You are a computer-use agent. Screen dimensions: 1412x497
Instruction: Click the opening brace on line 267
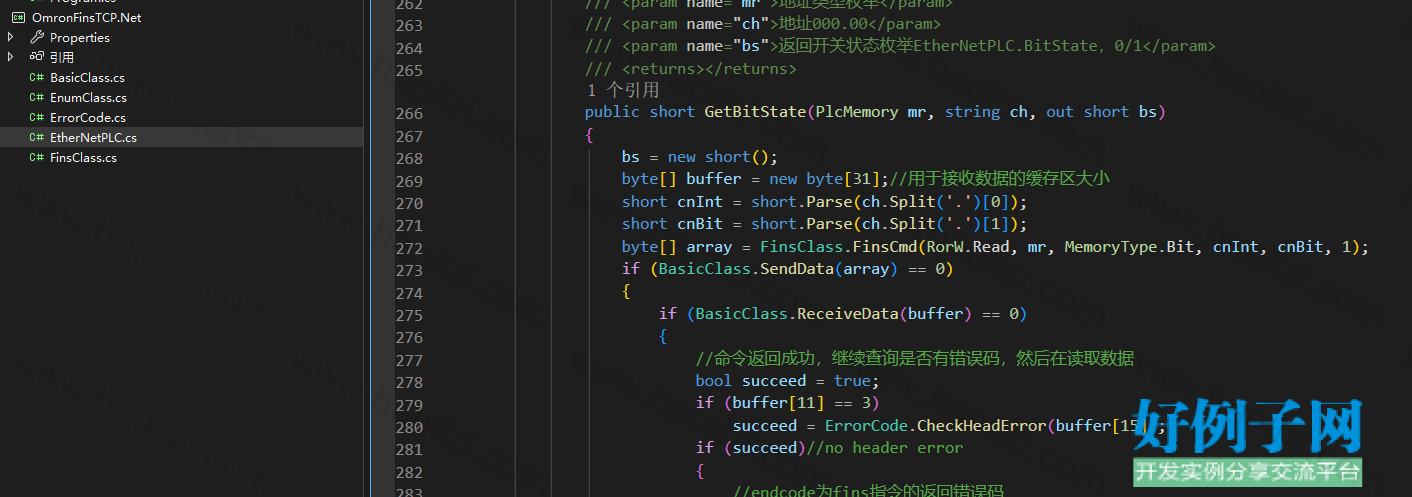click(x=590, y=135)
